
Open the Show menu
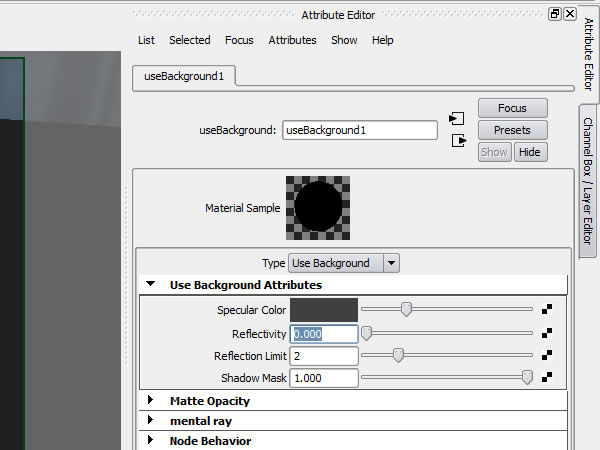344,40
